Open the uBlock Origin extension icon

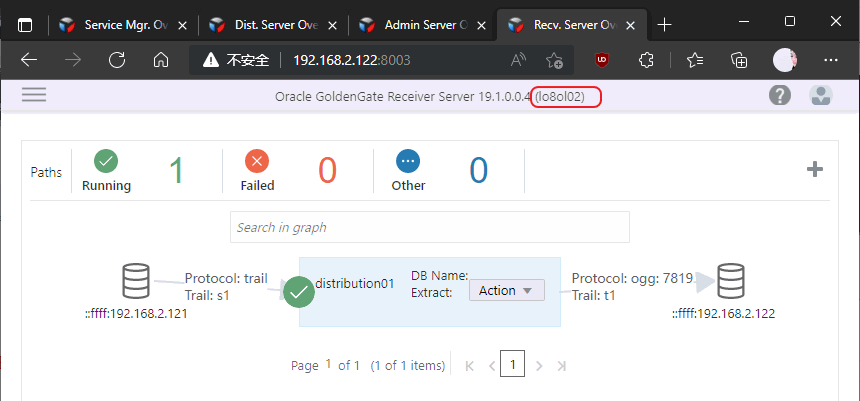point(602,60)
